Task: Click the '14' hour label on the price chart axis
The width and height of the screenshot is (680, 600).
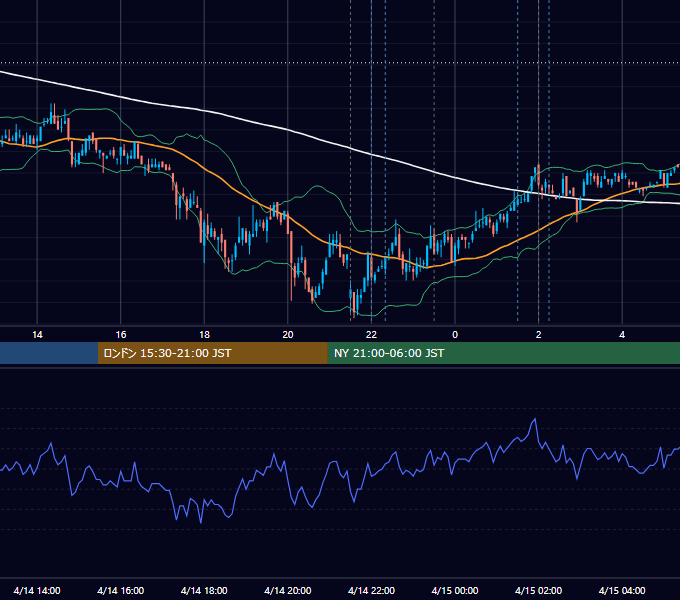Action: pyautogui.click(x=37, y=335)
